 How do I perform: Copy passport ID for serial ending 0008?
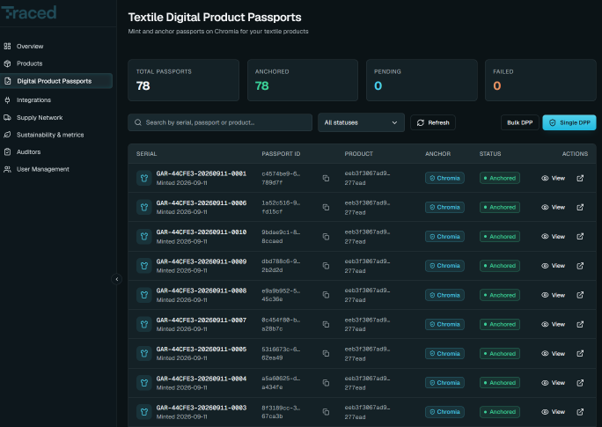(x=326, y=295)
